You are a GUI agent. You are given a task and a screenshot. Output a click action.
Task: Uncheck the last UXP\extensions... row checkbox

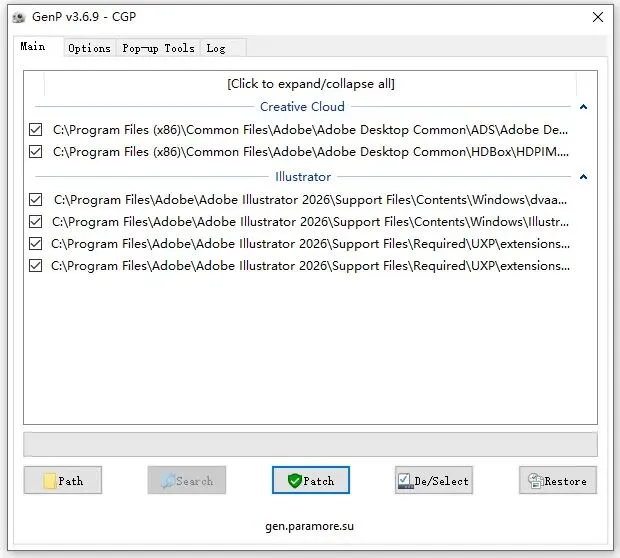pos(36,266)
